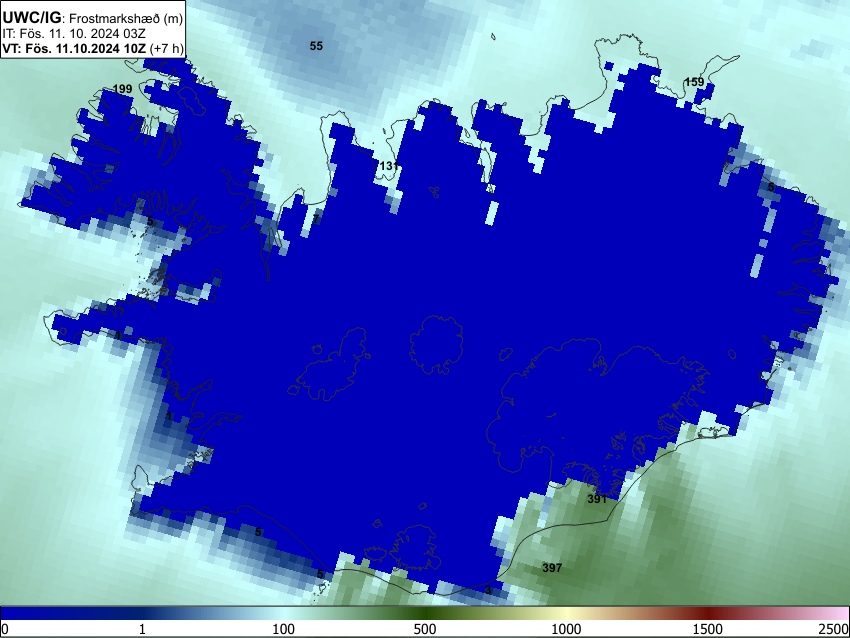Click the map value 55 over the sea

pos(316,46)
